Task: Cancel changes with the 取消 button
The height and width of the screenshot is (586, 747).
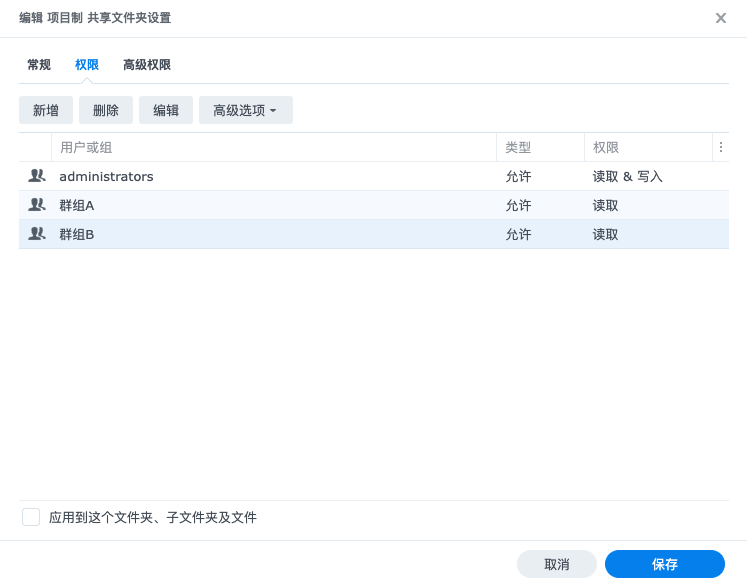Action: coord(557,564)
